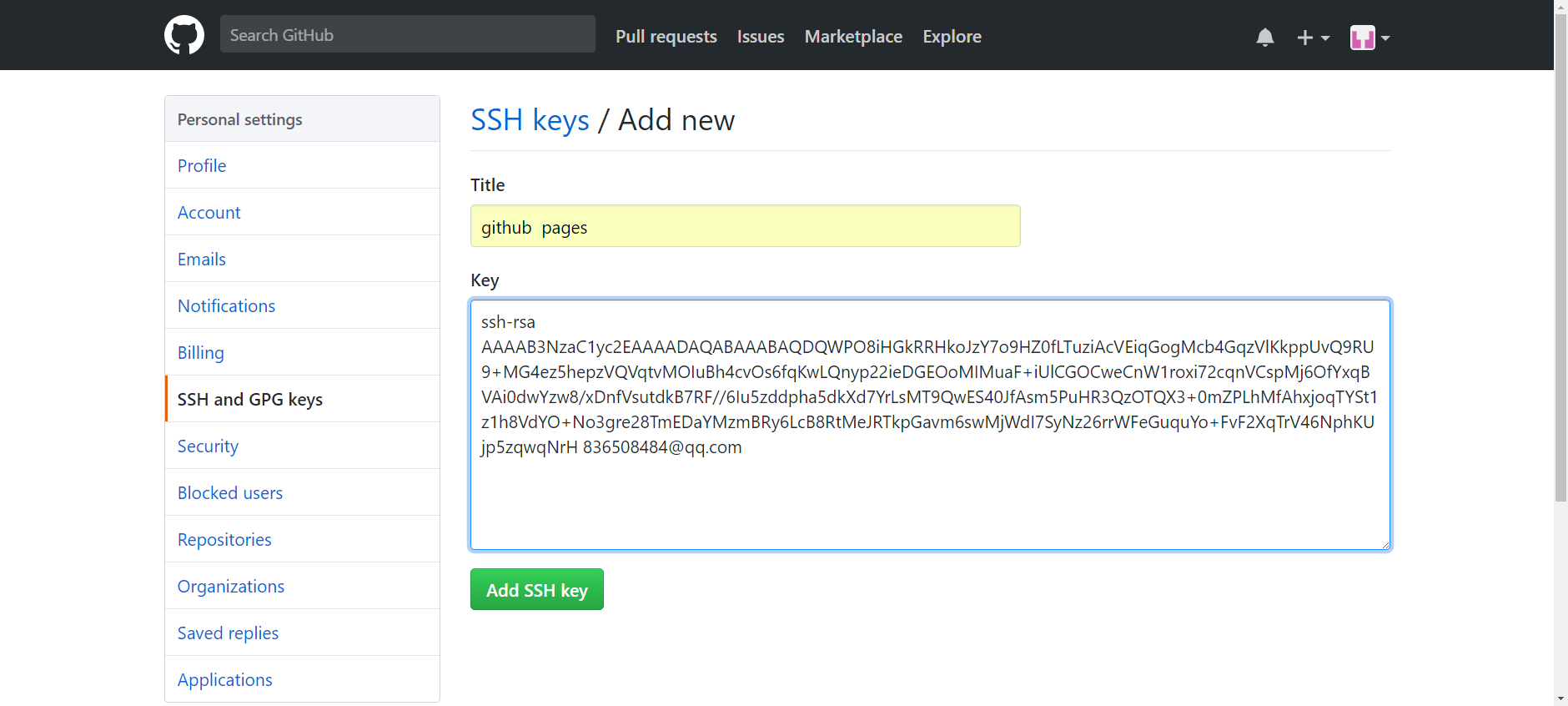View Blocked users settings
This screenshot has width=1568, height=706.
pos(303,492)
